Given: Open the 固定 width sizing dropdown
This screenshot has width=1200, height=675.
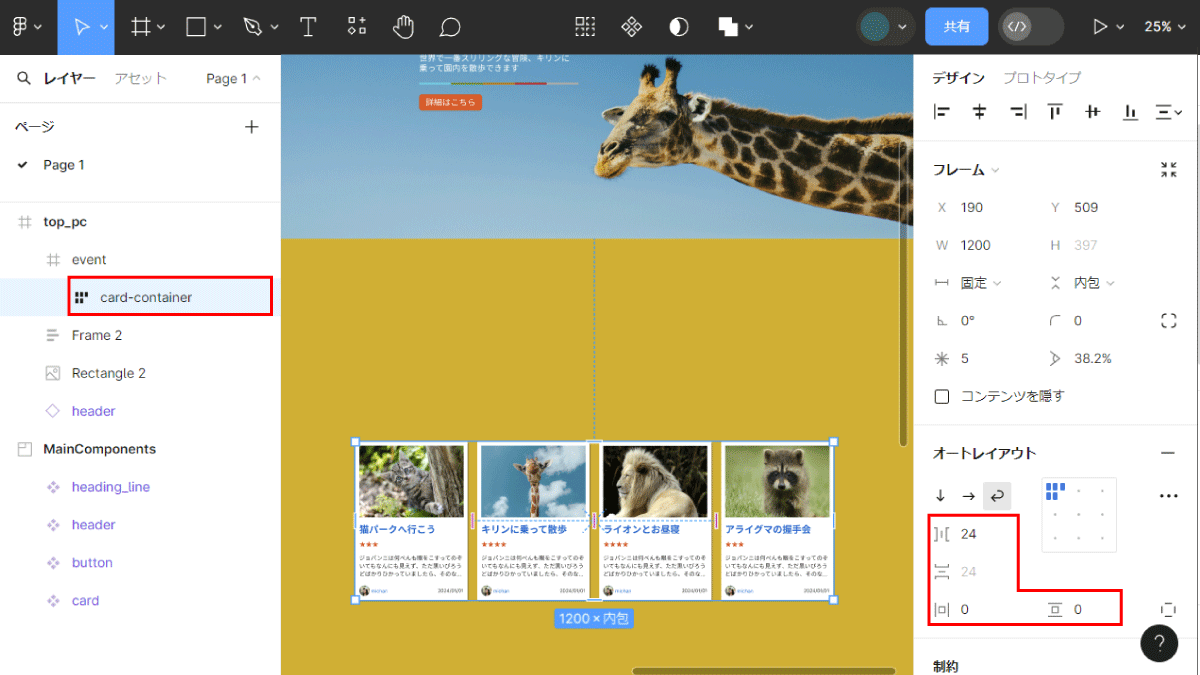Looking at the screenshot, I should pyautogui.click(x=981, y=283).
